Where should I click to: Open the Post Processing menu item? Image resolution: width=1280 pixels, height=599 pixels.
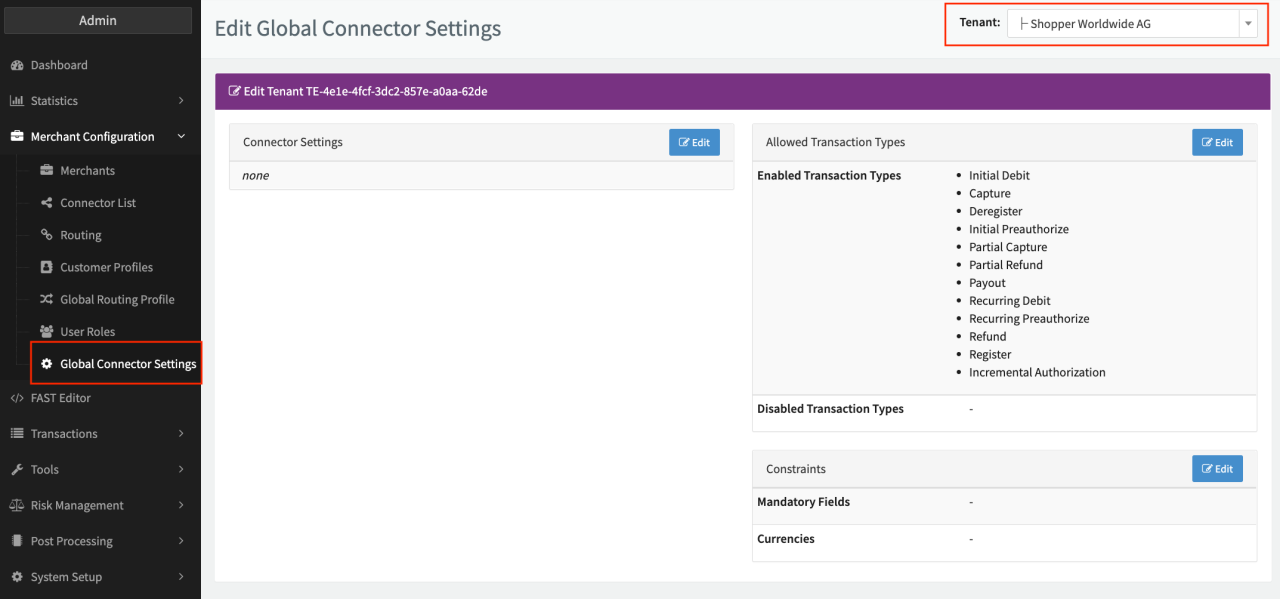point(72,541)
